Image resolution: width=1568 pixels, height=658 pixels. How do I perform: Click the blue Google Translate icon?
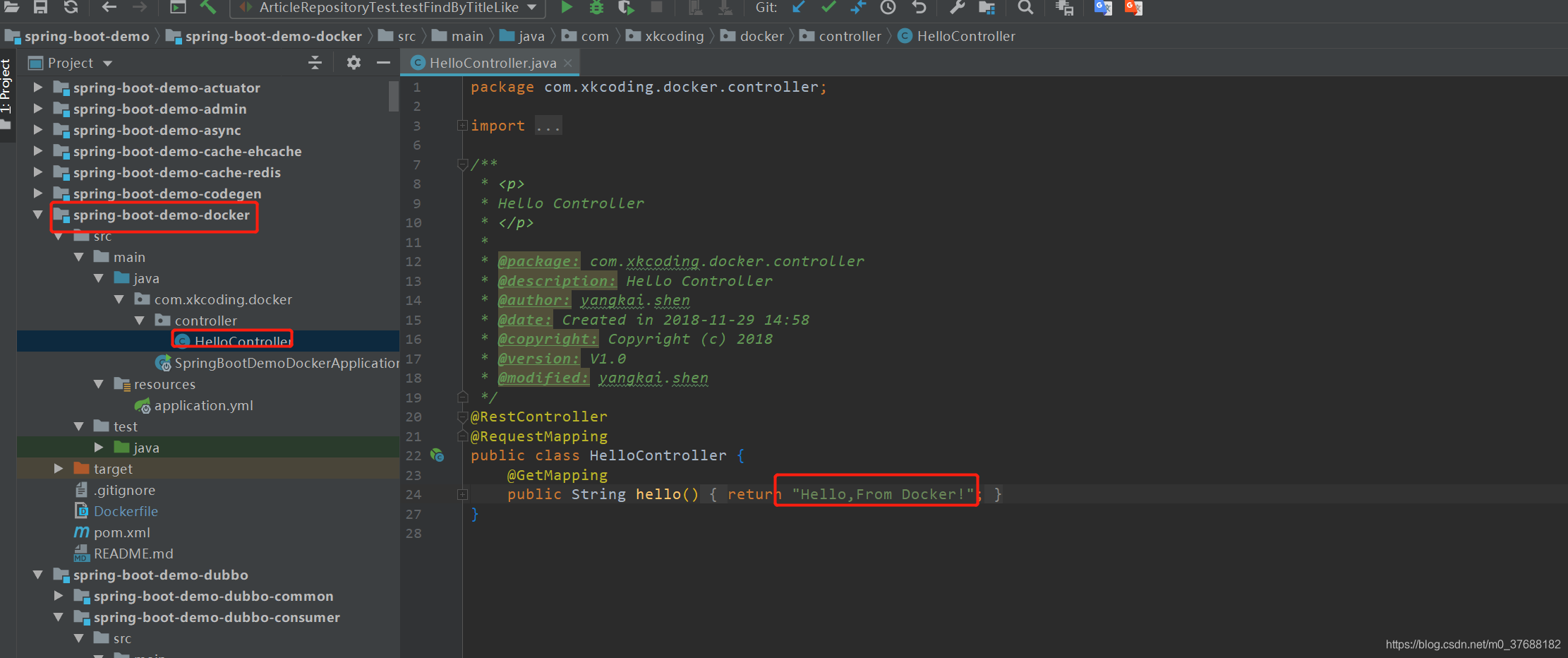(x=1103, y=7)
